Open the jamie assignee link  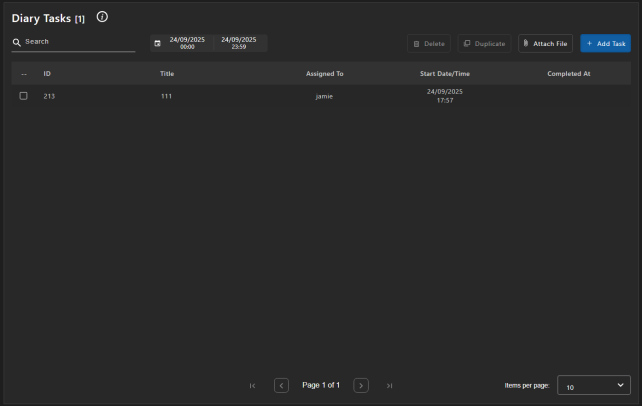324,96
